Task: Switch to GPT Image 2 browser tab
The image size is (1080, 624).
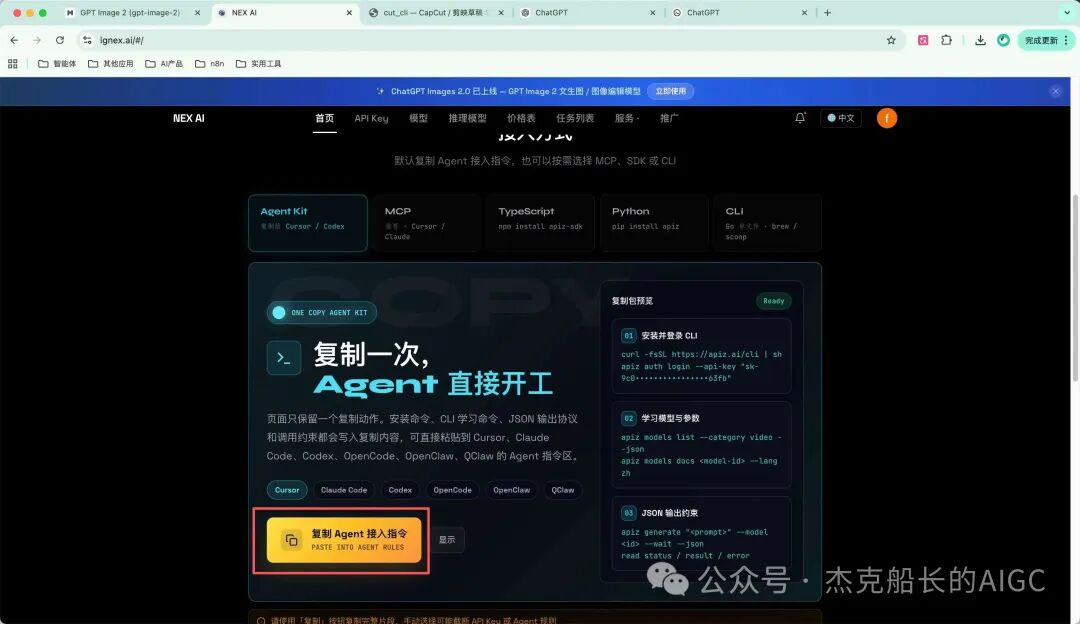Action: tap(132, 12)
